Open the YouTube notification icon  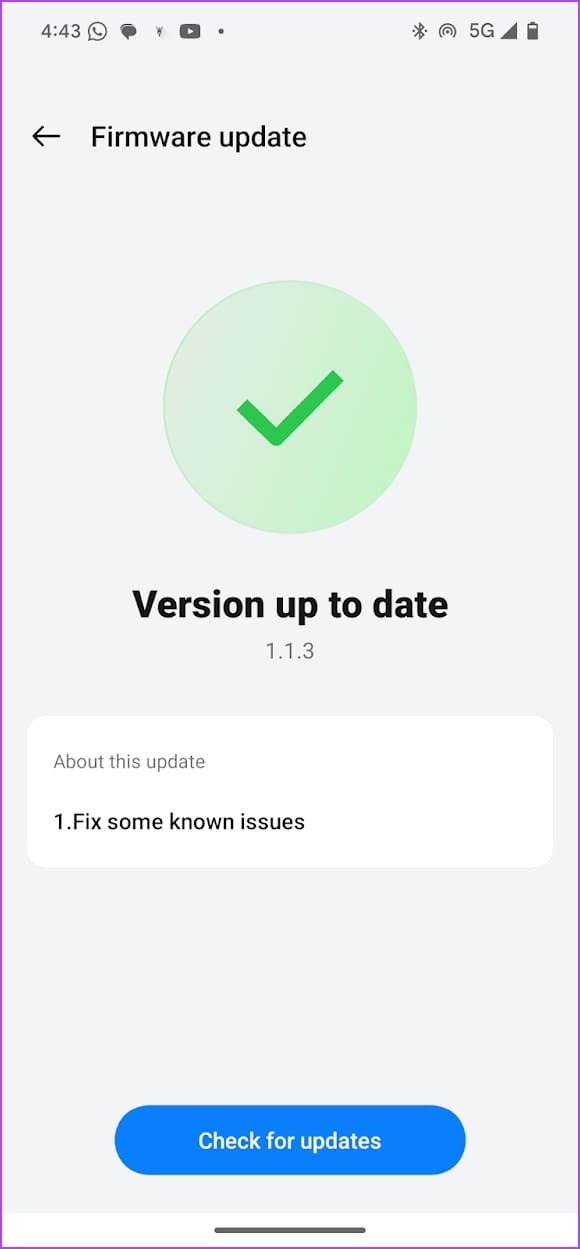click(190, 31)
